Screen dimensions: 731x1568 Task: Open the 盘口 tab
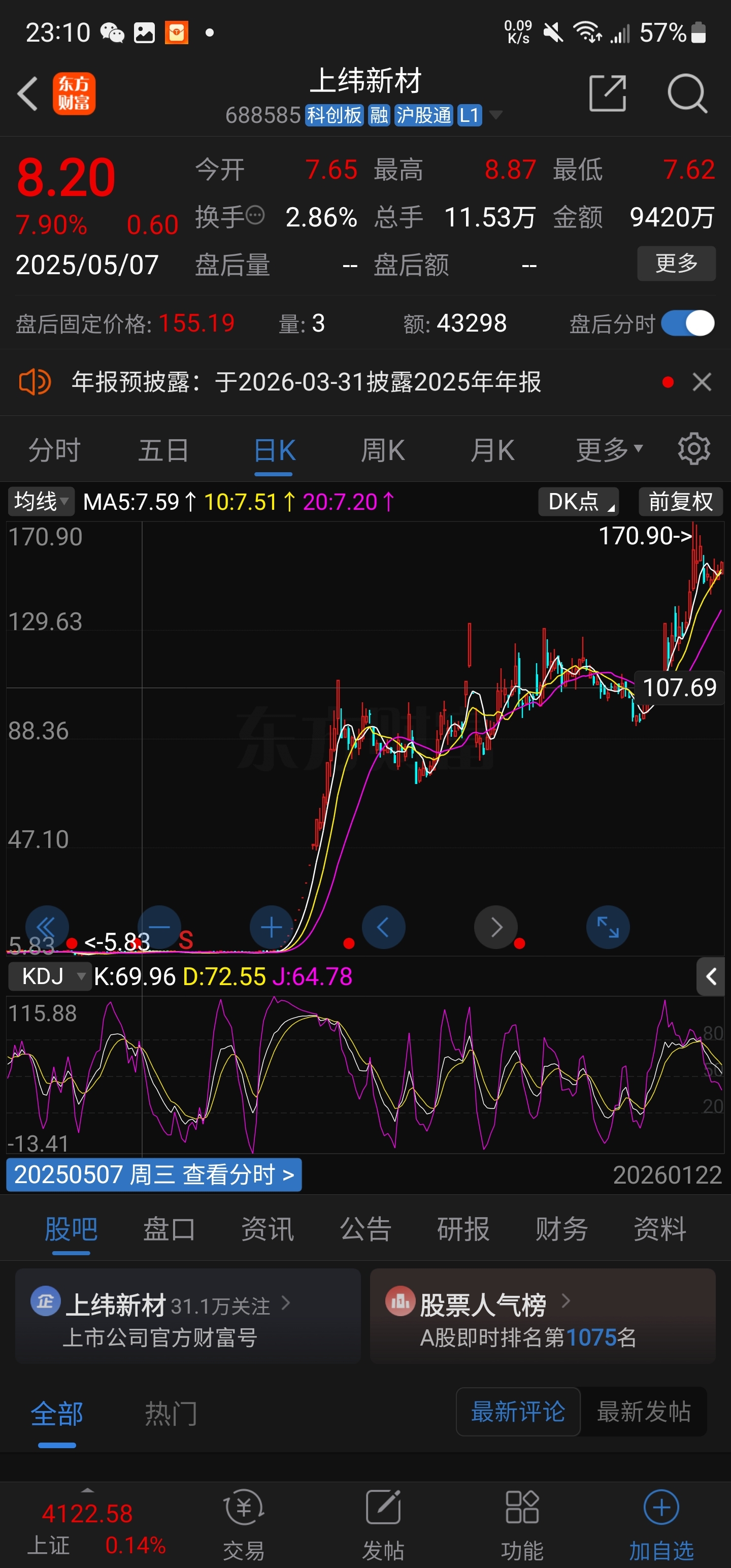pyautogui.click(x=169, y=1229)
